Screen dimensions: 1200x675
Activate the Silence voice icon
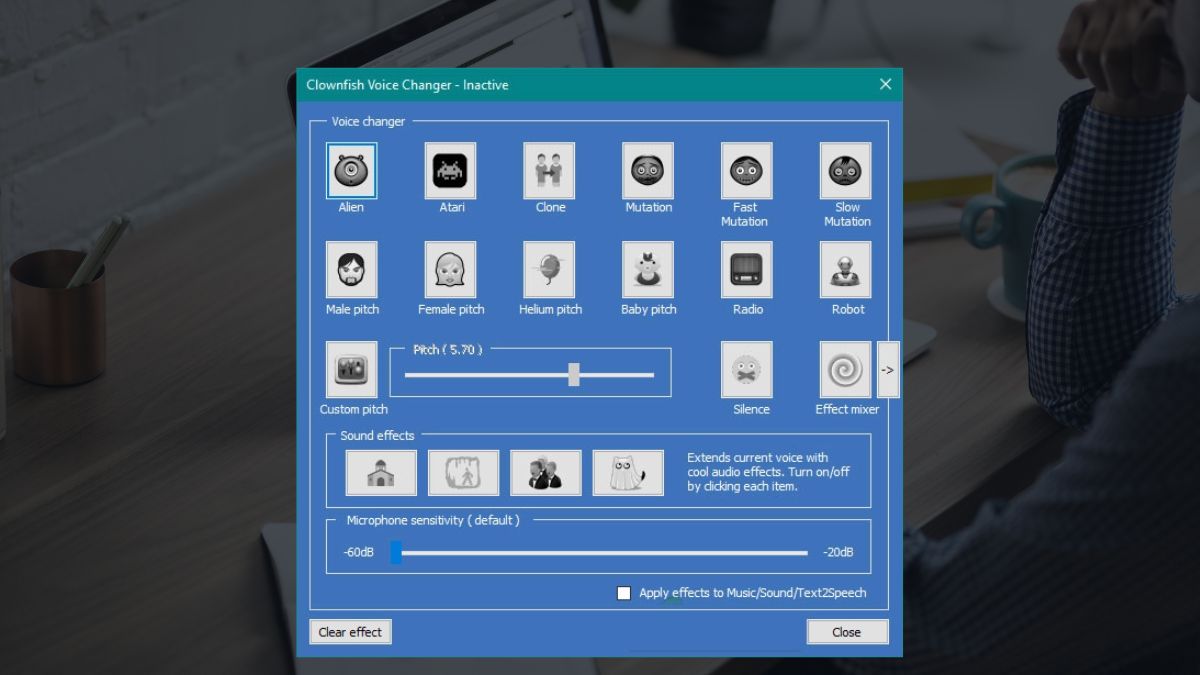(x=747, y=369)
